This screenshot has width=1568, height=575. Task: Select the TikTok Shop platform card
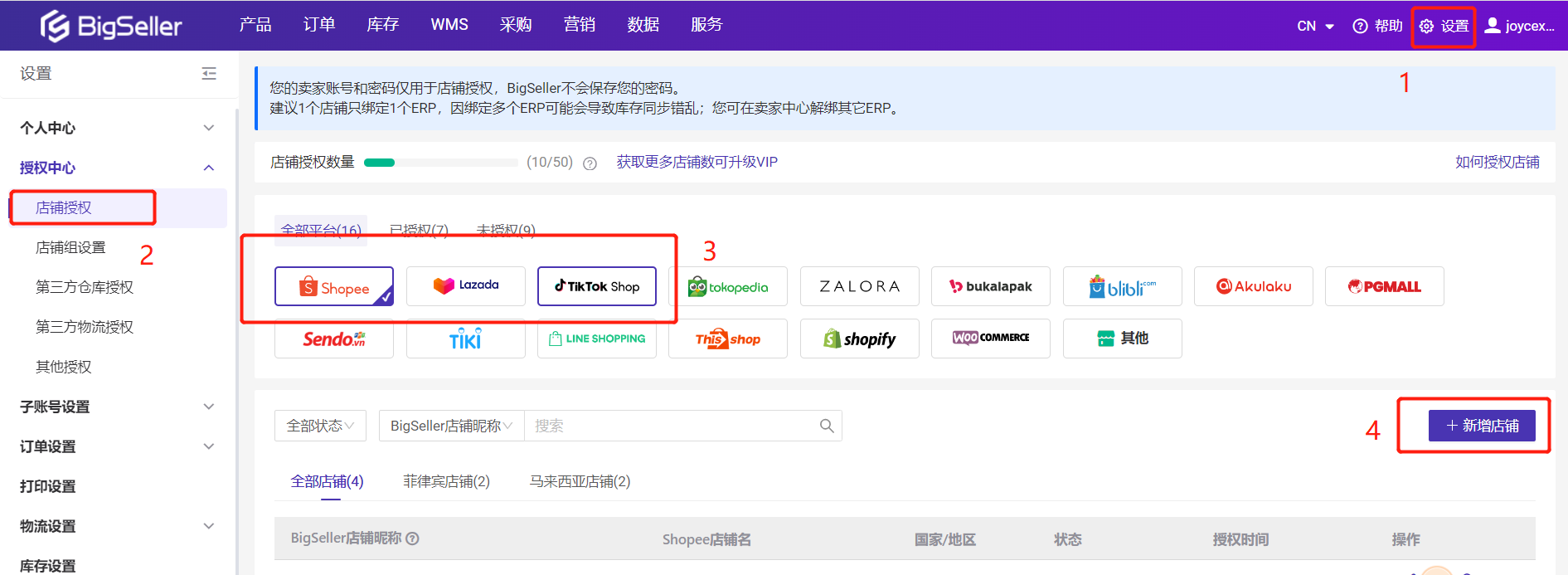[597, 286]
